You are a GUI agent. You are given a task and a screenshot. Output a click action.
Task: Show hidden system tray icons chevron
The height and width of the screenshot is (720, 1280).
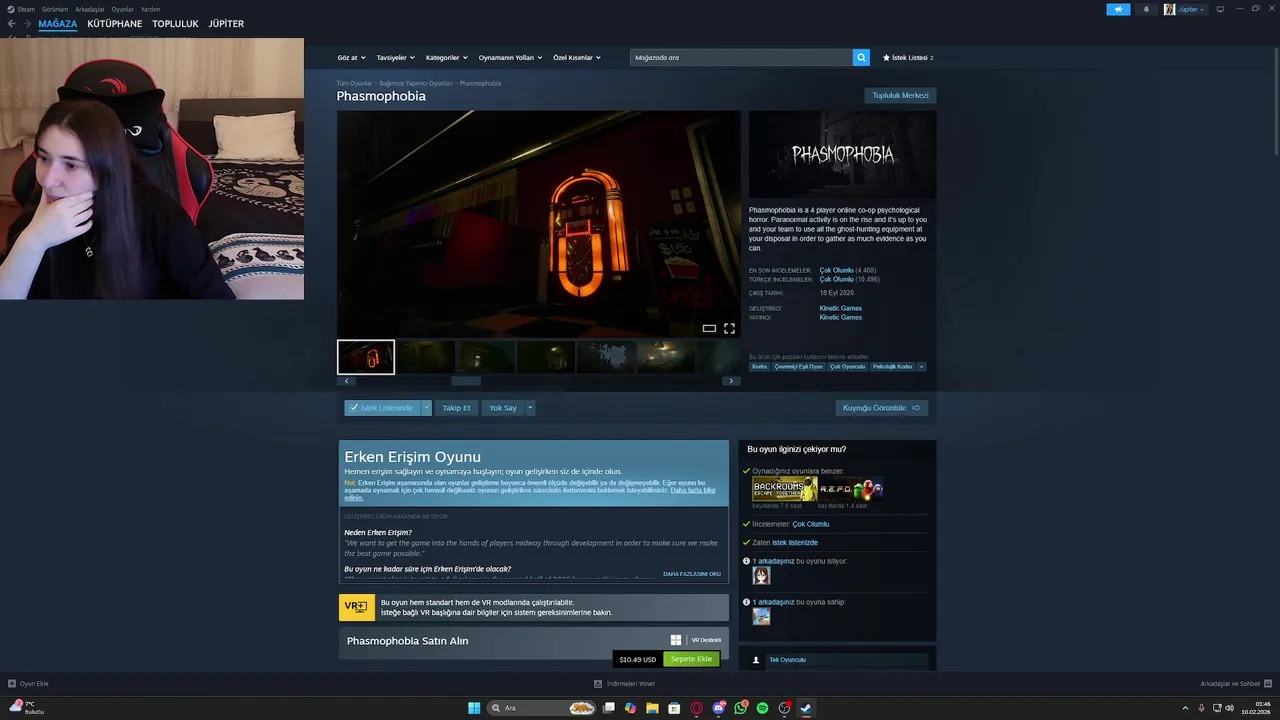pyautogui.click(x=1186, y=708)
